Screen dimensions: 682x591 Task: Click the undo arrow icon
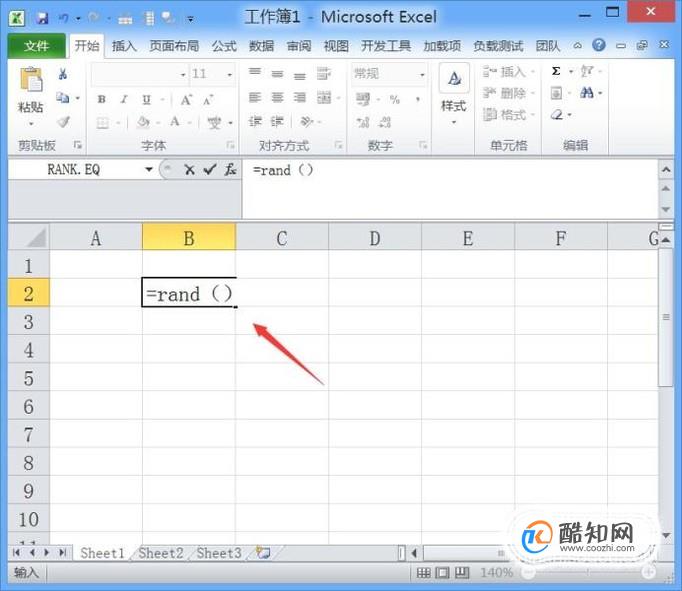(x=64, y=18)
